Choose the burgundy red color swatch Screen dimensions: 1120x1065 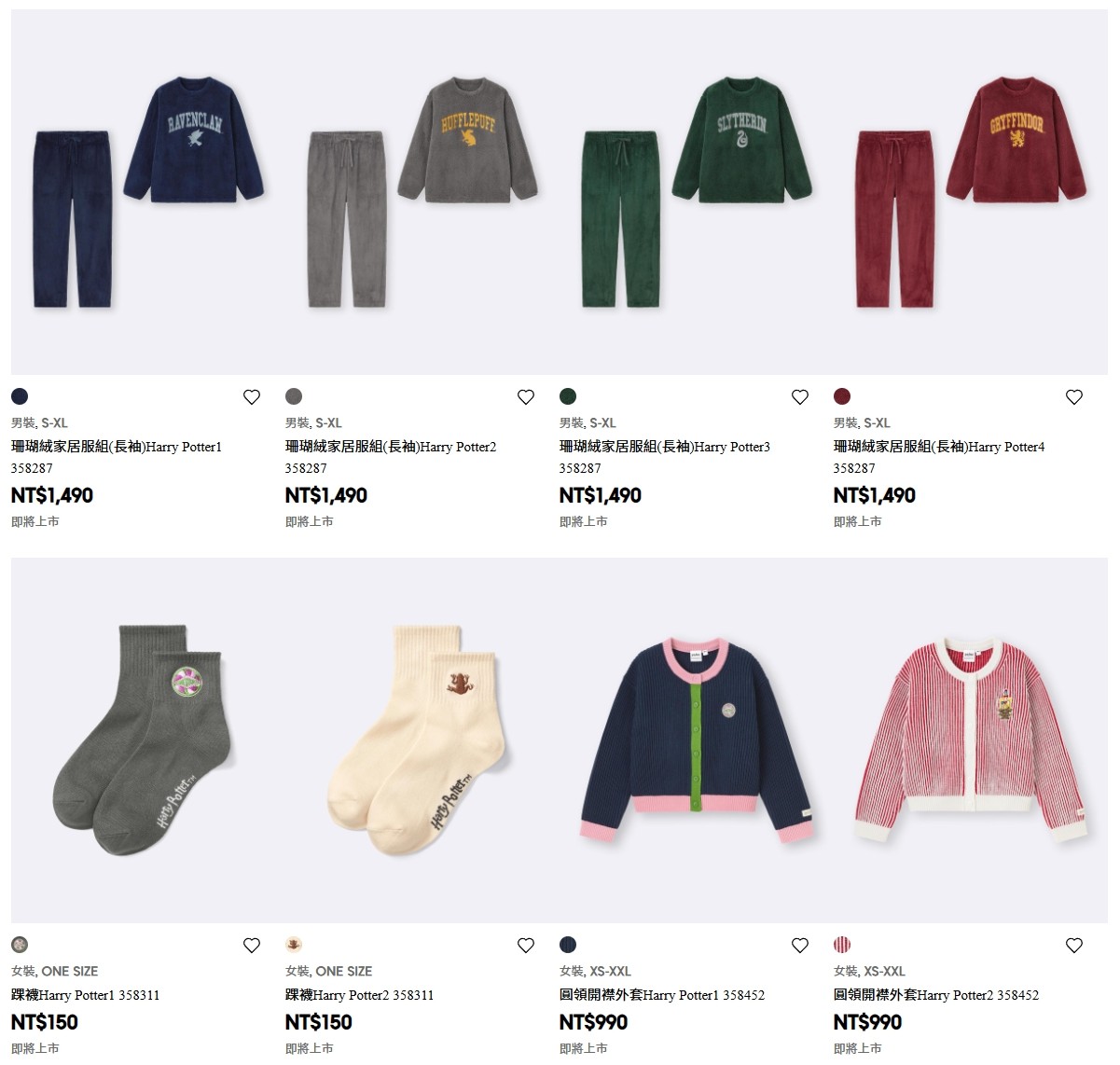842,396
